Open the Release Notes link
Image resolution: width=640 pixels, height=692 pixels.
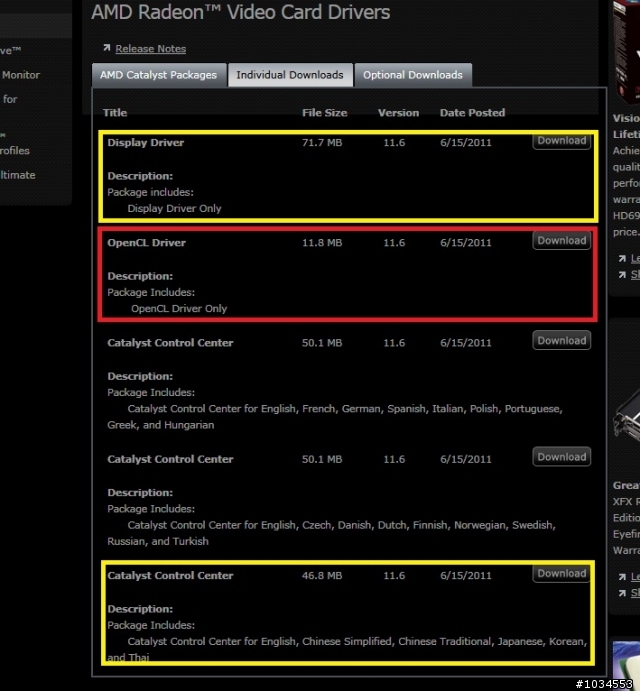[151, 49]
